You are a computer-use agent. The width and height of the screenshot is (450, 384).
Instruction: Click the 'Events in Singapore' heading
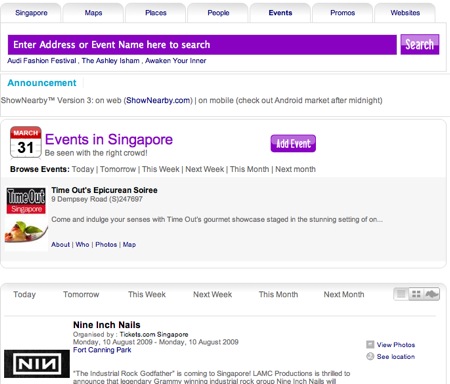pyautogui.click(x=109, y=140)
